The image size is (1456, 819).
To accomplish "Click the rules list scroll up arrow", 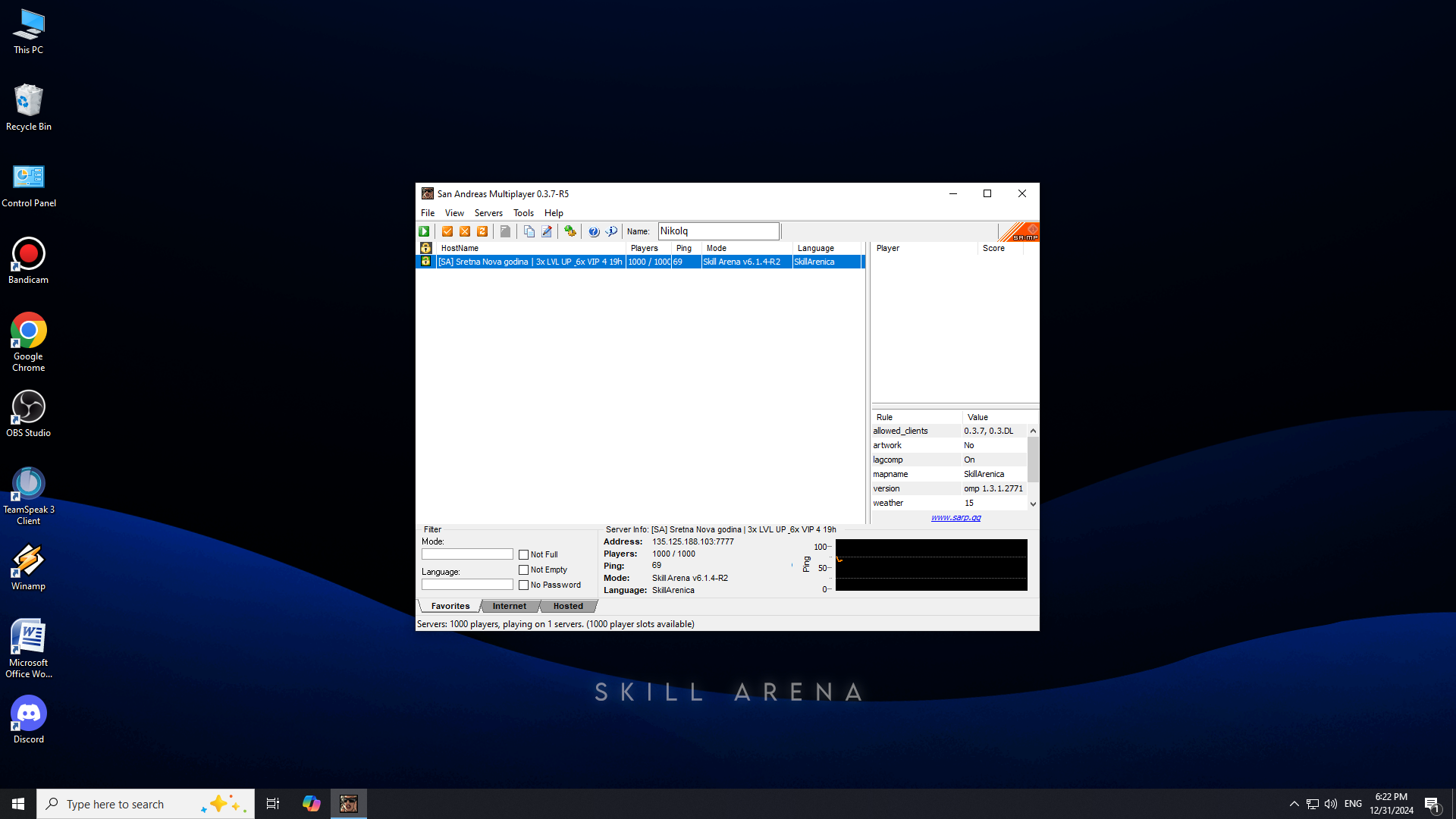I will pos(1033,431).
